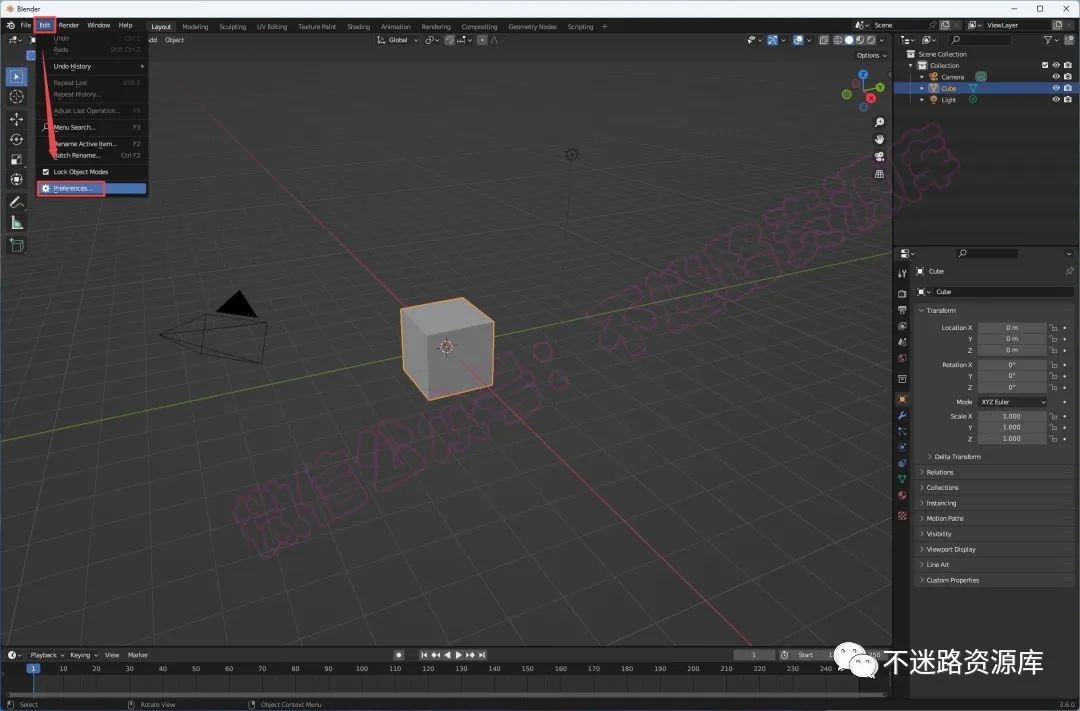
Task: Click Preferences in Edit menu
Action: (92, 189)
